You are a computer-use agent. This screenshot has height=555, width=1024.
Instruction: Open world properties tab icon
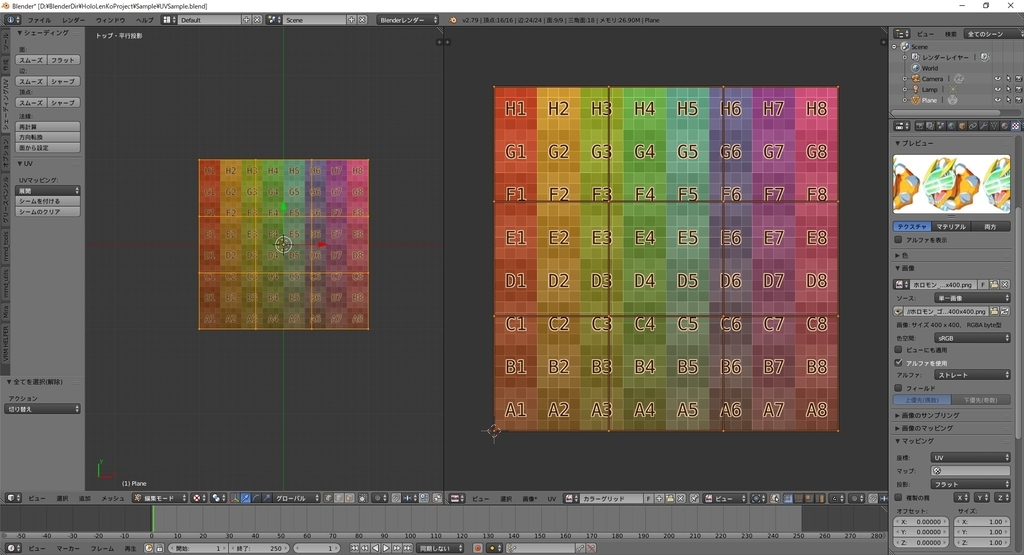click(x=952, y=125)
